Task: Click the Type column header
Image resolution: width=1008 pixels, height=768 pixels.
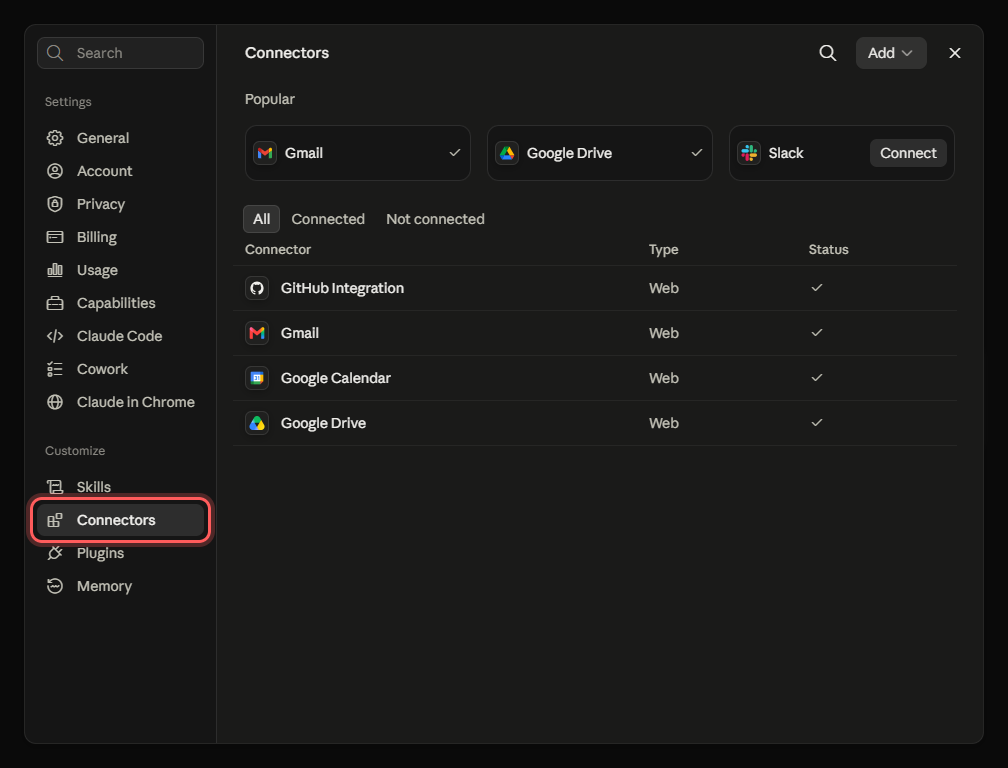Action: [x=663, y=249]
